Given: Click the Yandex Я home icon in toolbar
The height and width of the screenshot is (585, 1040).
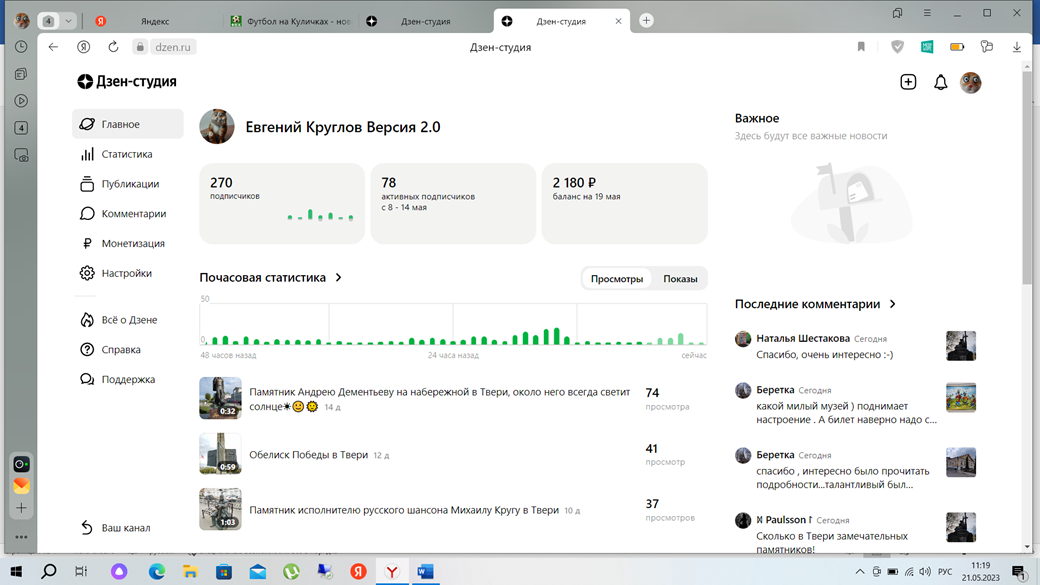Looking at the screenshot, I should pos(84,47).
